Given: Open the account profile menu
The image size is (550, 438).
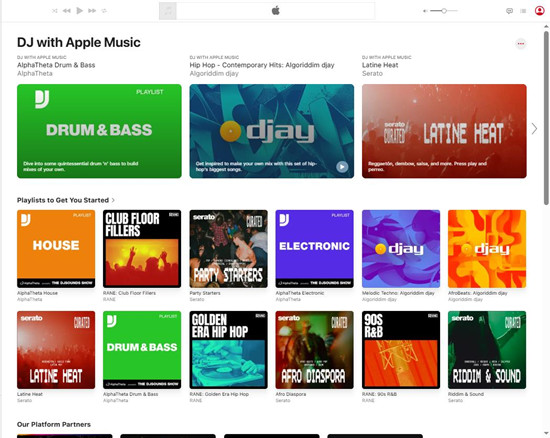Looking at the screenshot, I should coord(539,11).
